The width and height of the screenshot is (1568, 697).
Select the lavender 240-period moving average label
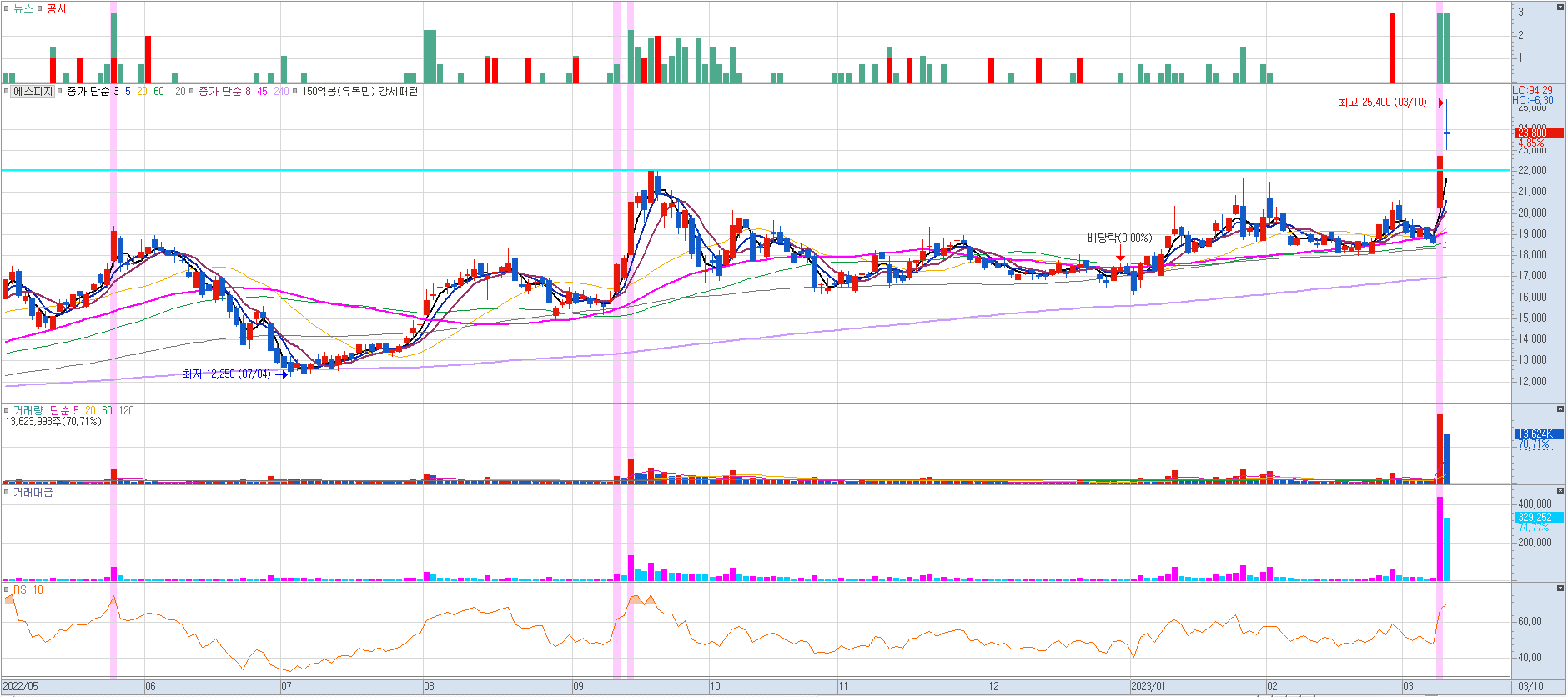coord(281,91)
